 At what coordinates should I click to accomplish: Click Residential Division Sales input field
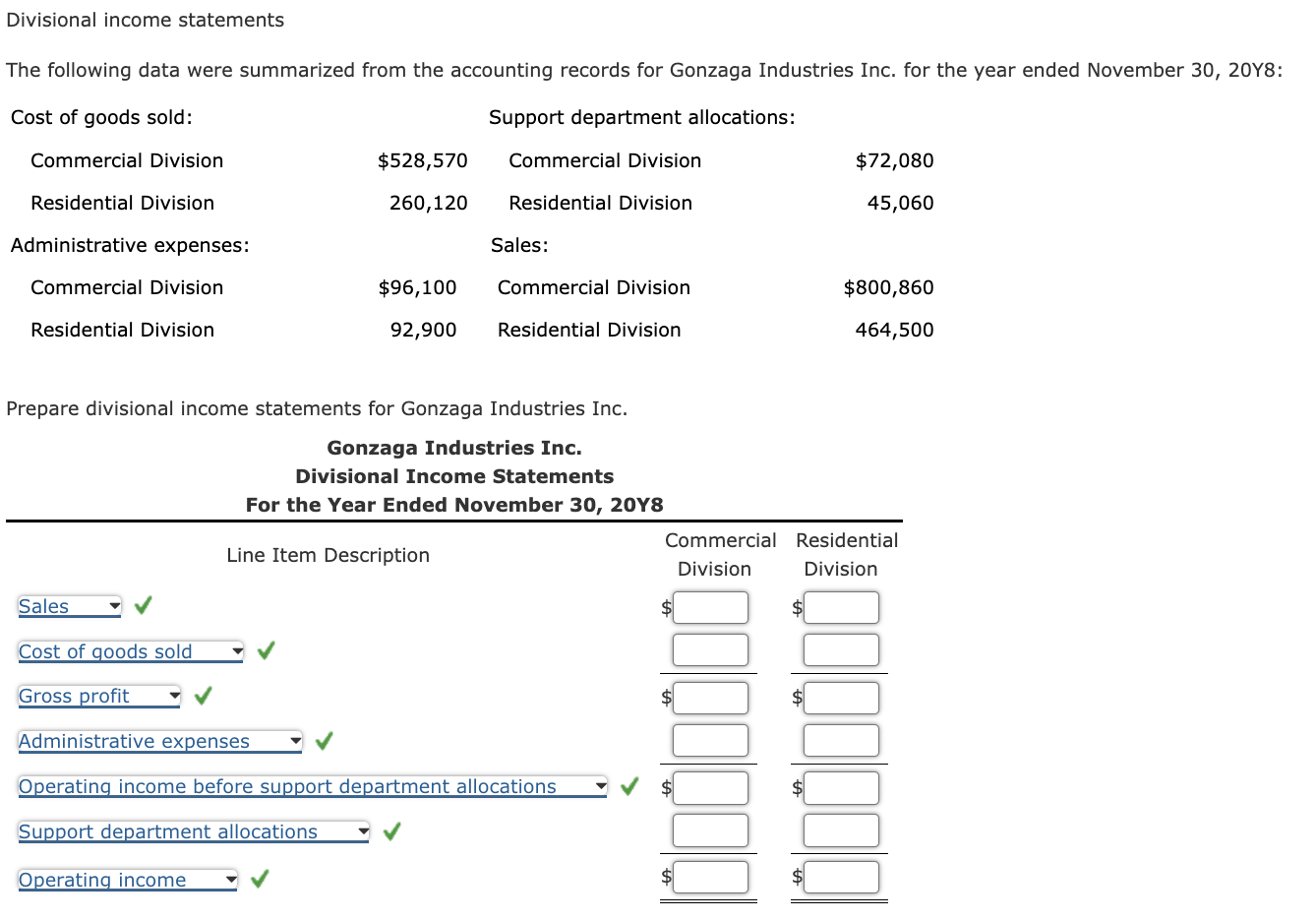[841, 607]
